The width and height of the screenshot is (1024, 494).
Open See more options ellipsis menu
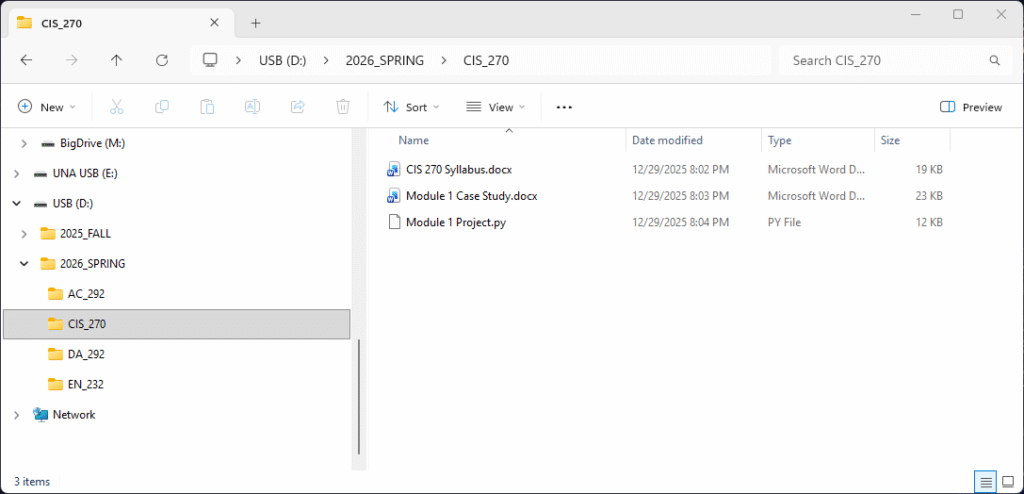coord(564,107)
